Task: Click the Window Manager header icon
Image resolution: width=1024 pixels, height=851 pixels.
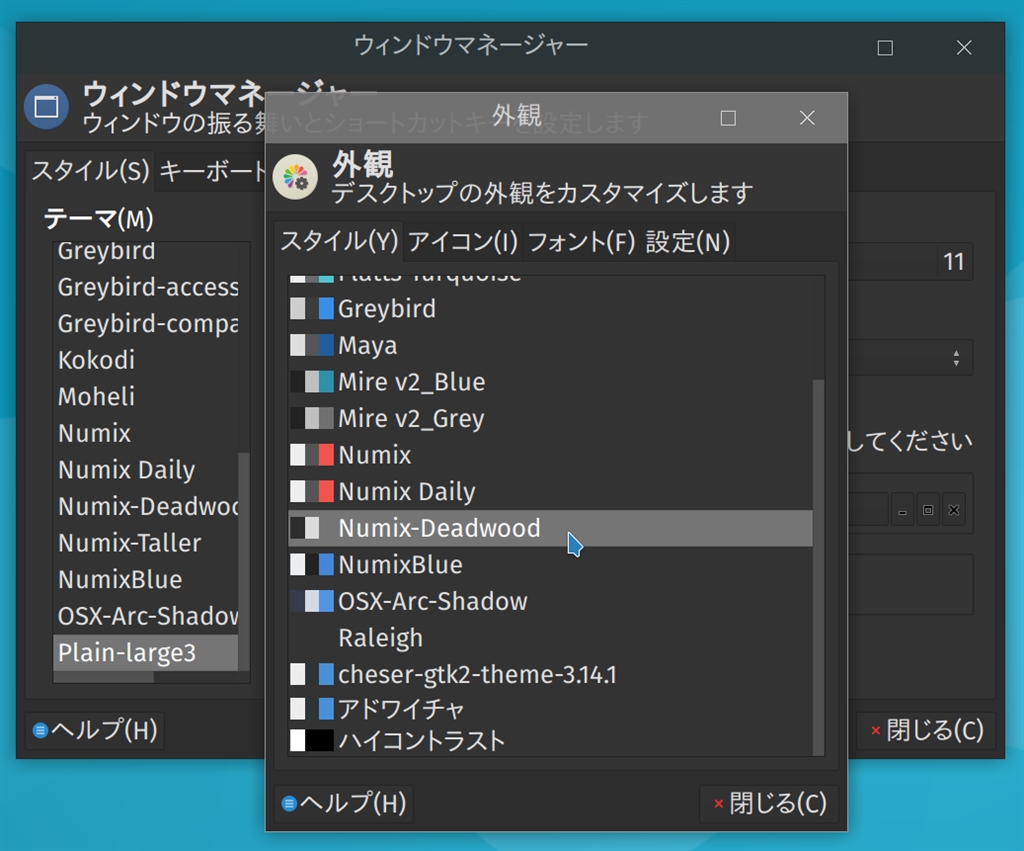Action: (x=46, y=106)
